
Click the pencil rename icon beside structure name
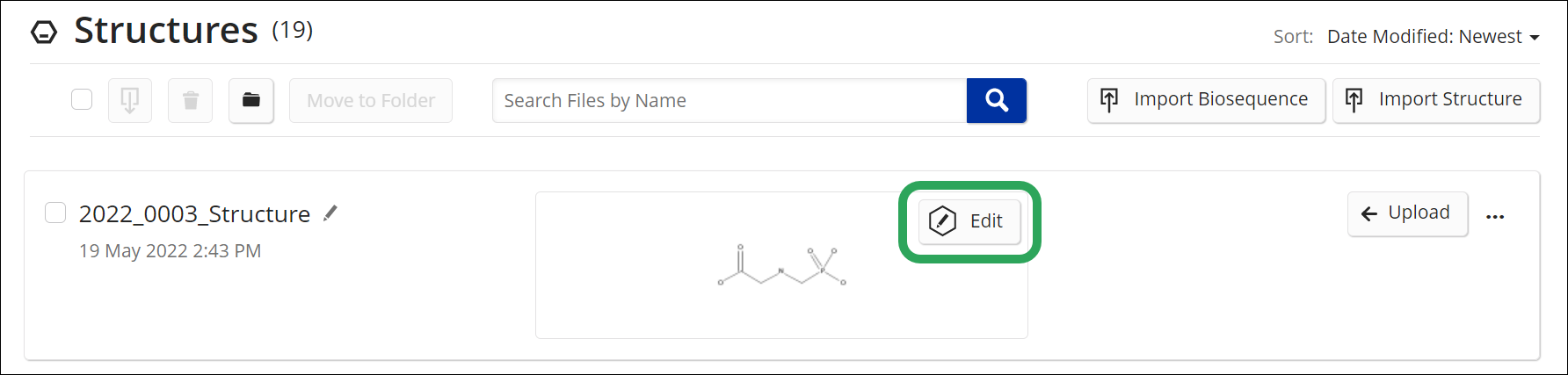coord(330,213)
